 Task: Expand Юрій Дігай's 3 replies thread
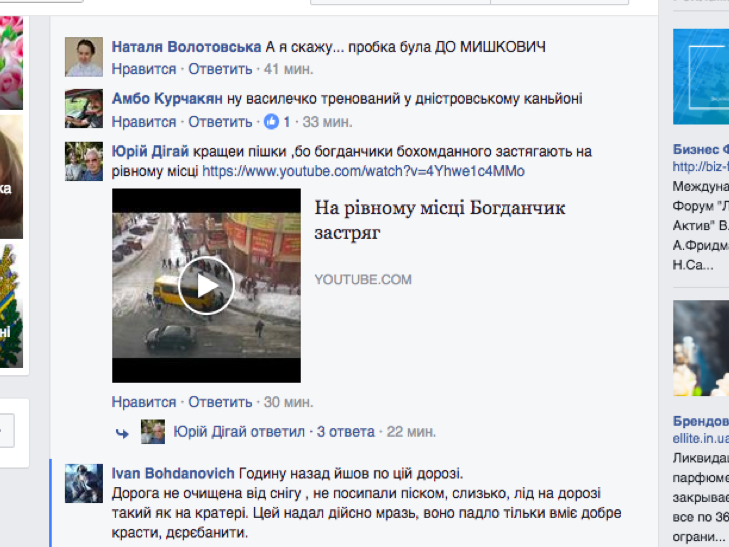coord(345,432)
